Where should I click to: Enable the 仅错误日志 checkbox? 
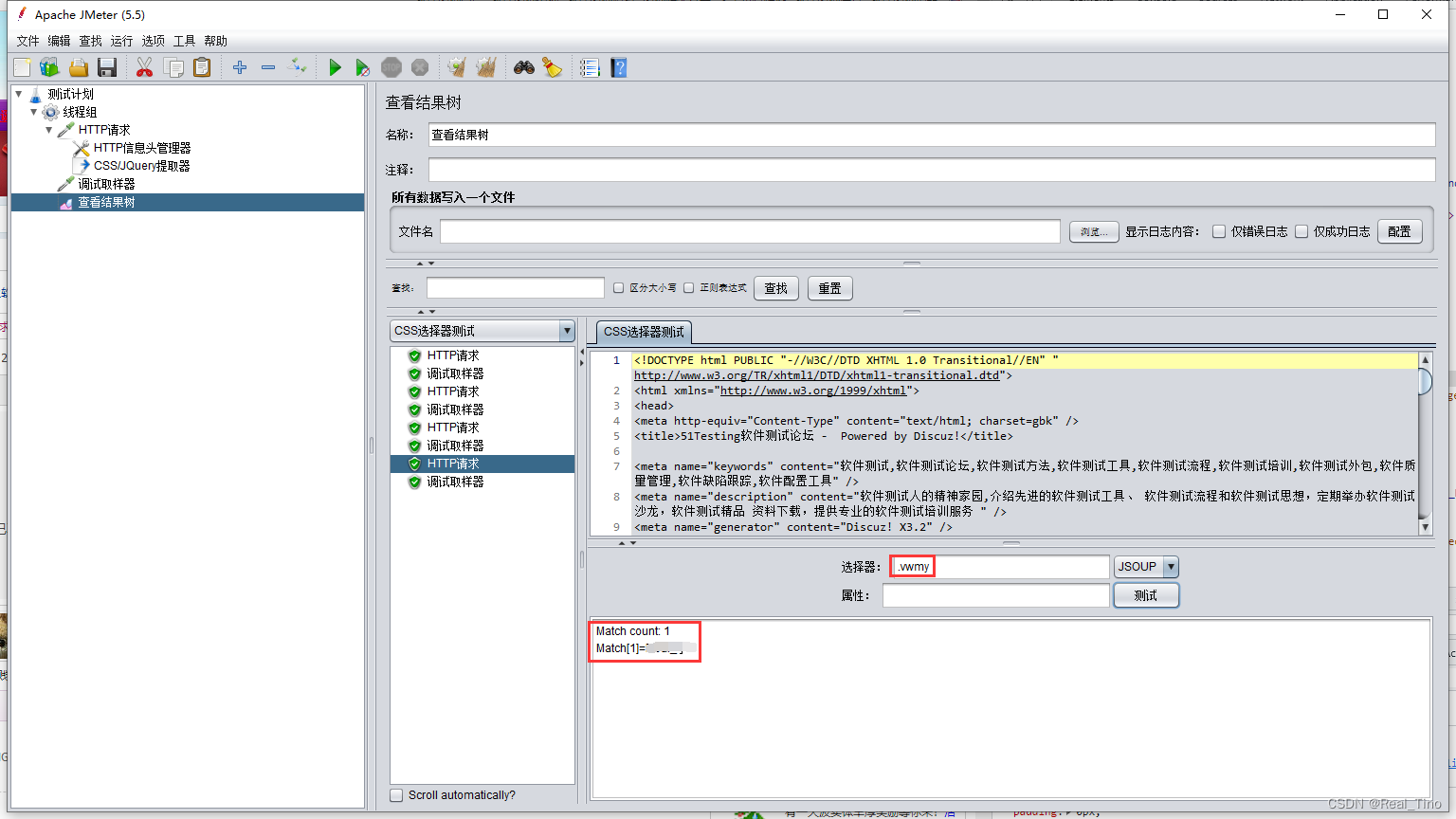click(1219, 231)
